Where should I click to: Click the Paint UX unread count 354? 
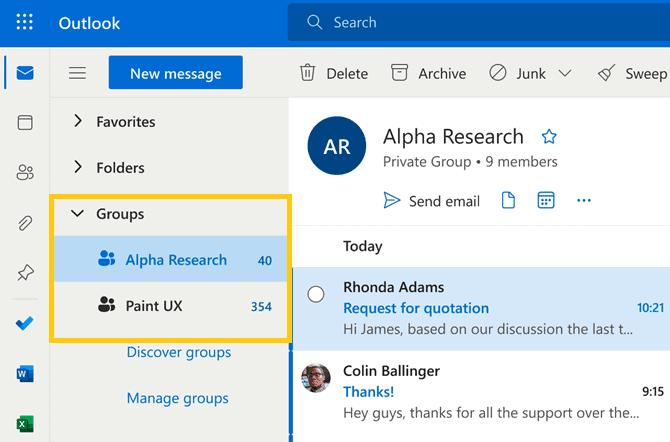pos(261,306)
